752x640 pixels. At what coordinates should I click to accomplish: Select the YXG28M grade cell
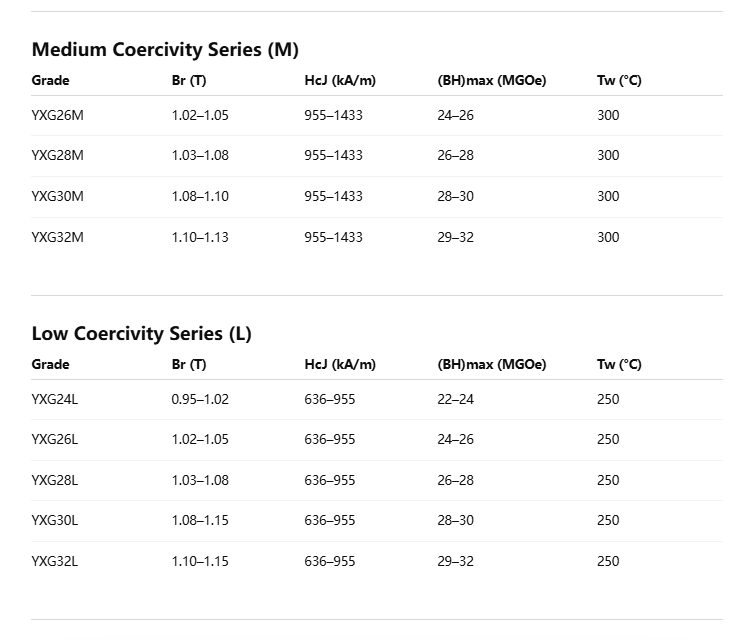tap(58, 155)
